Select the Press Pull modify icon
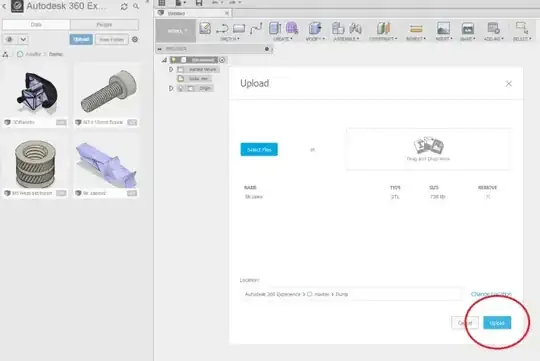Image resolution: width=540 pixels, height=361 pixels. tap(314, 28)
